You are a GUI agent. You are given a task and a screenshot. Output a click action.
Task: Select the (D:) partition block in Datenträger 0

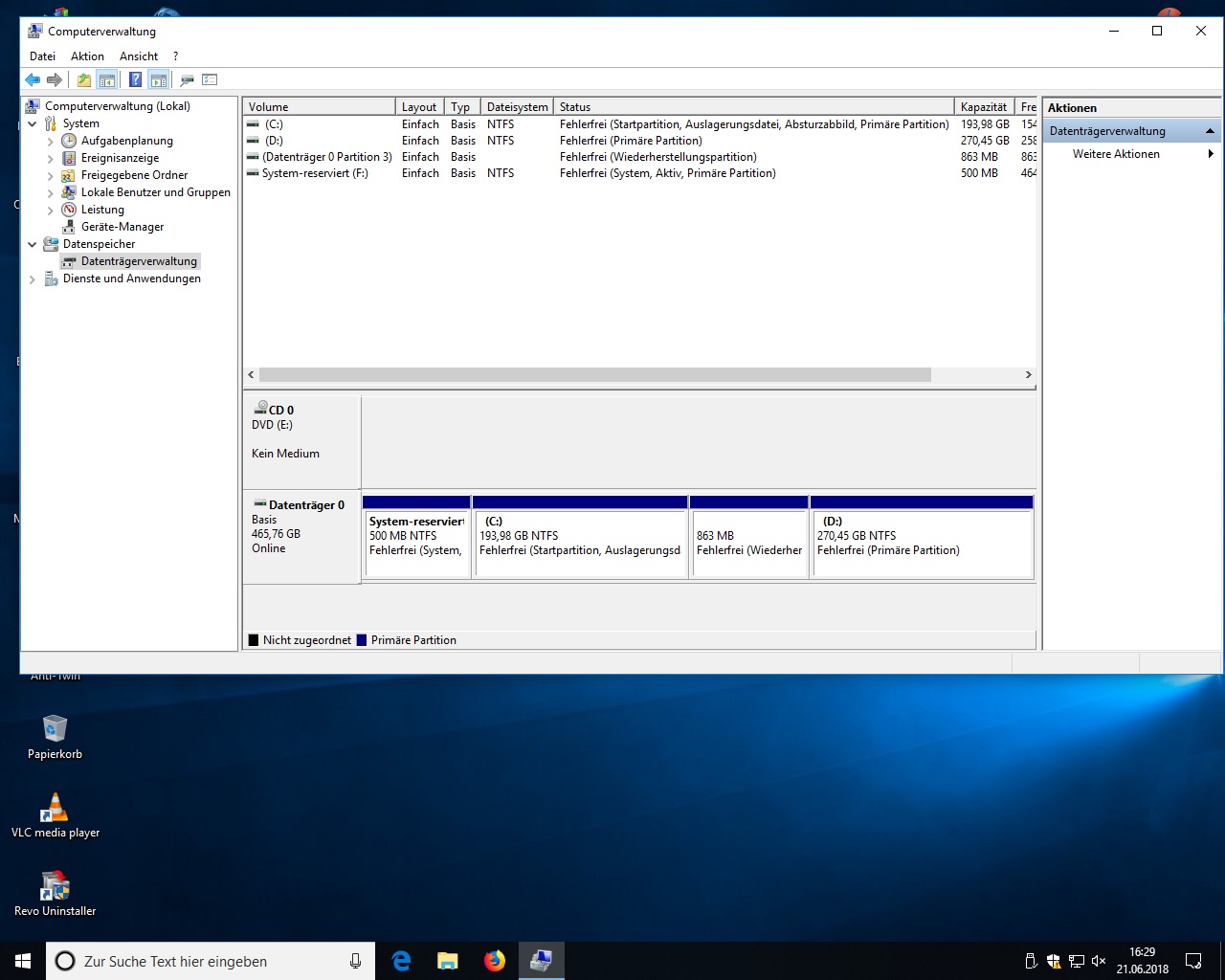click(922, 543)
